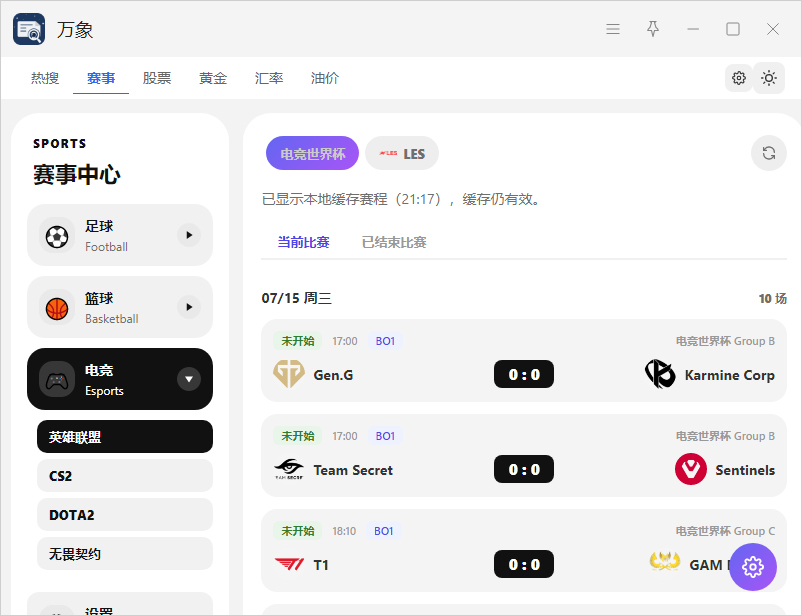802x616 pixels.
Task: Expand the Football category arrow
Action: tap(189, 235)
